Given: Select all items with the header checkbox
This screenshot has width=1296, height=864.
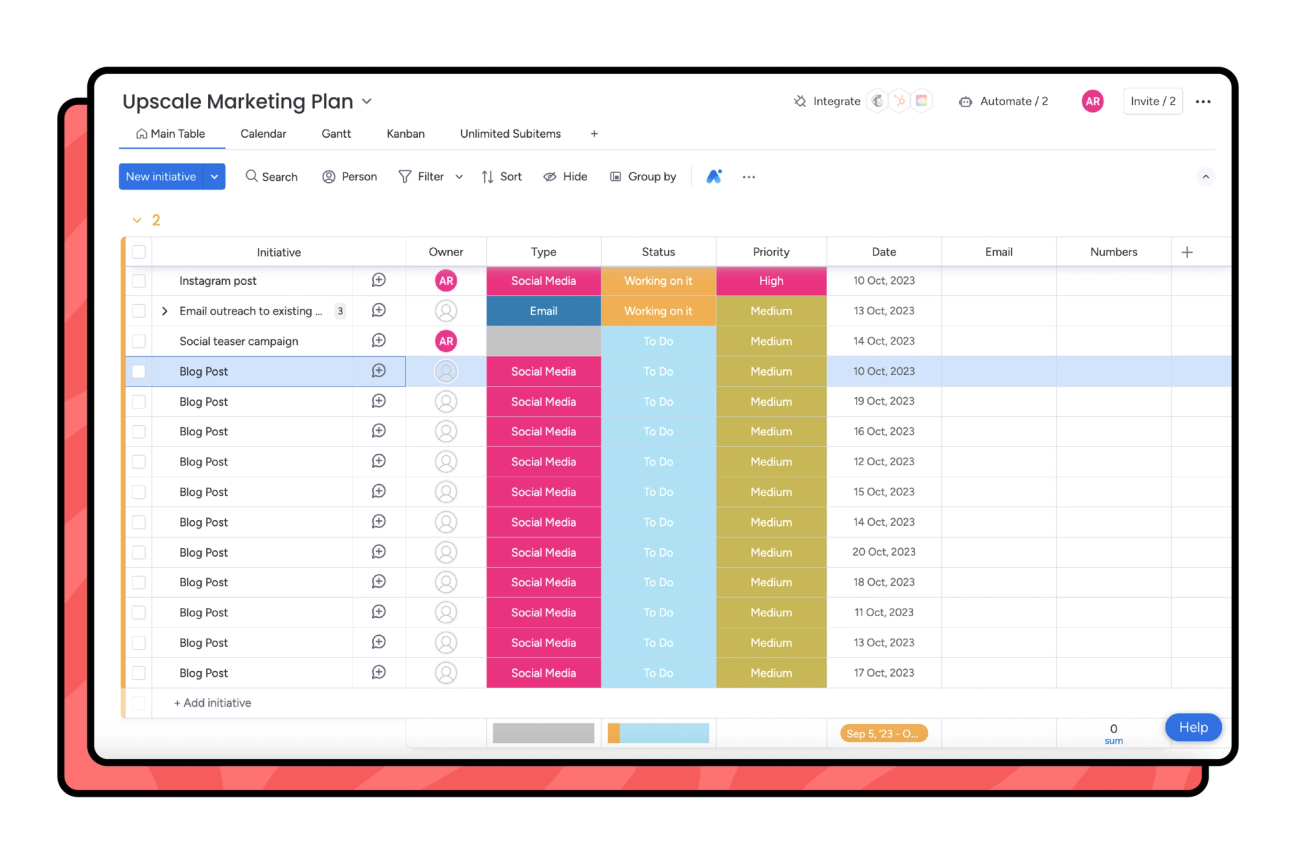Looking at the screenshot, I should pyautogui.click(x=138, y=251).
